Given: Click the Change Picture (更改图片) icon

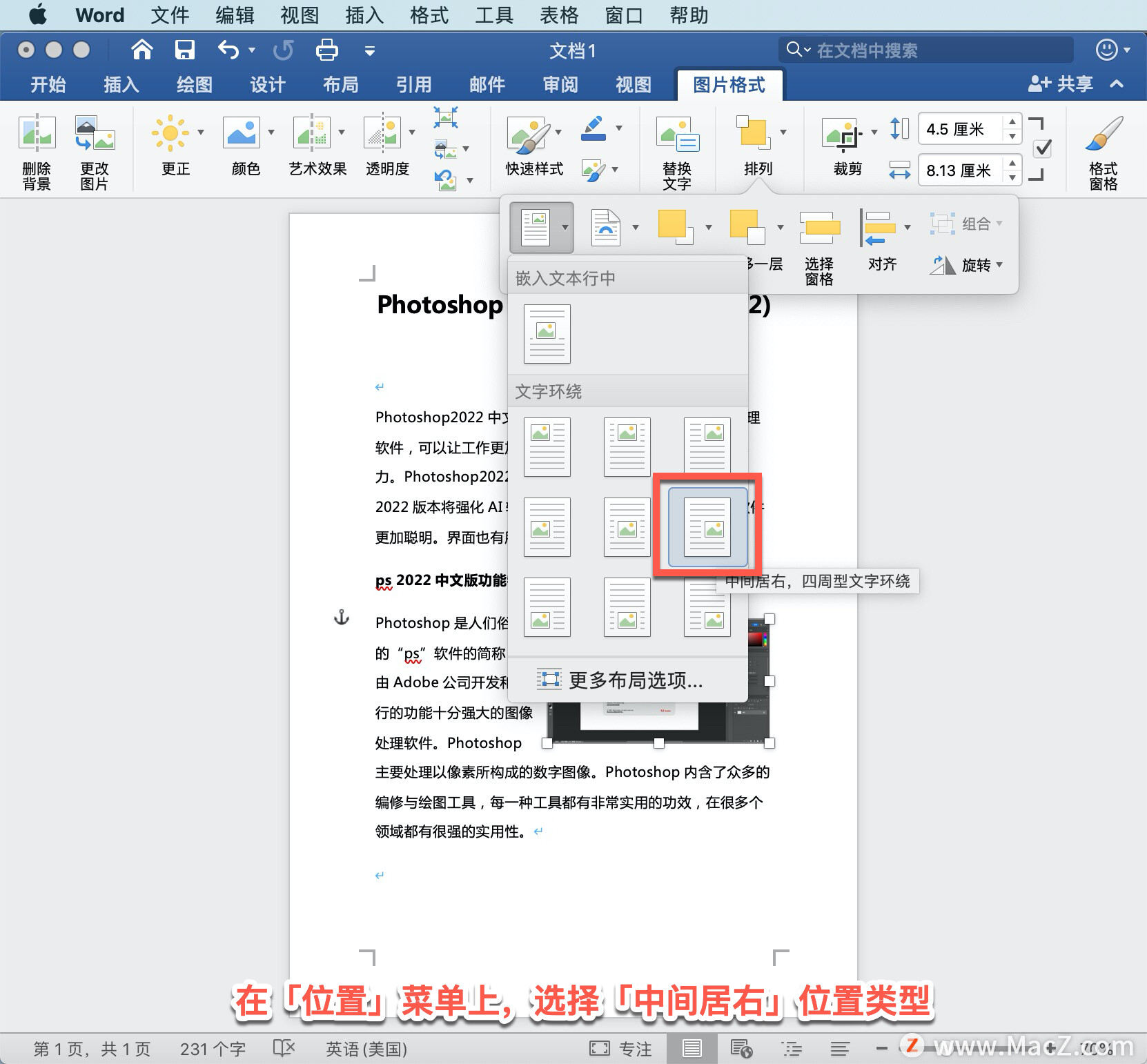Looking at the screenshot, I should tap(95, 132).
